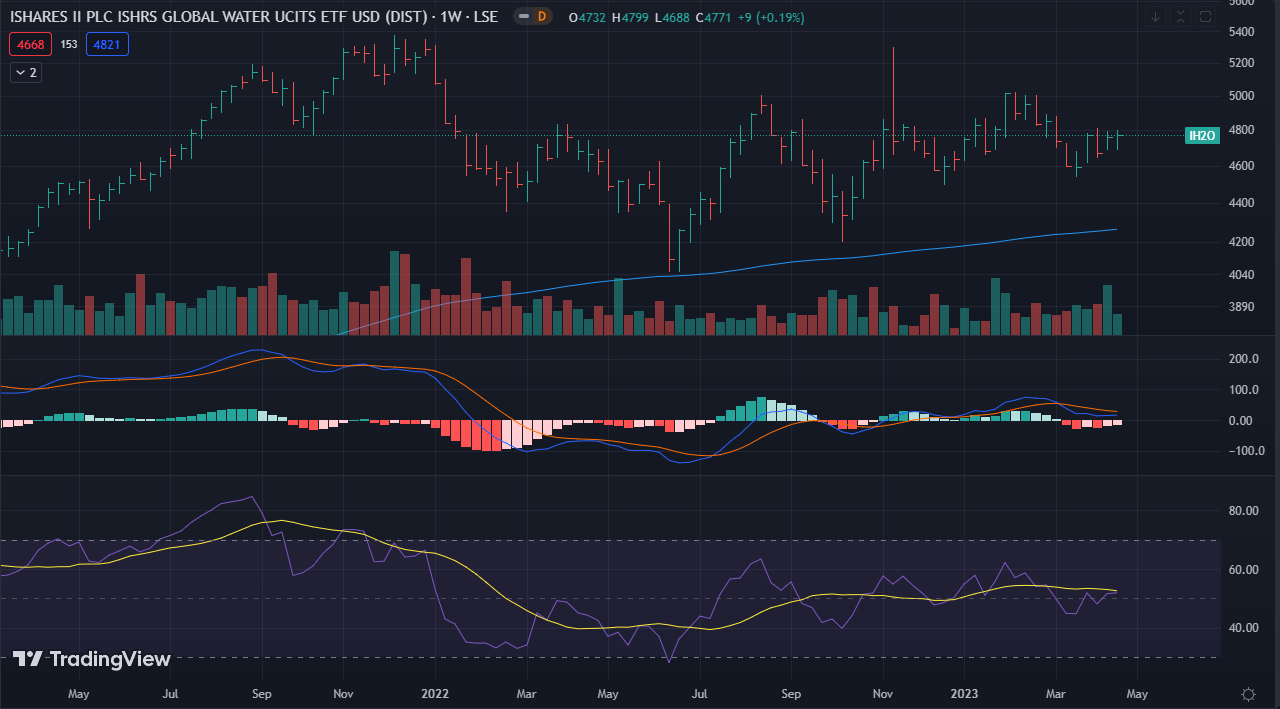Click the 200.0 MACD scale label
The image size is (1280, 709).
pos(1245,359)
